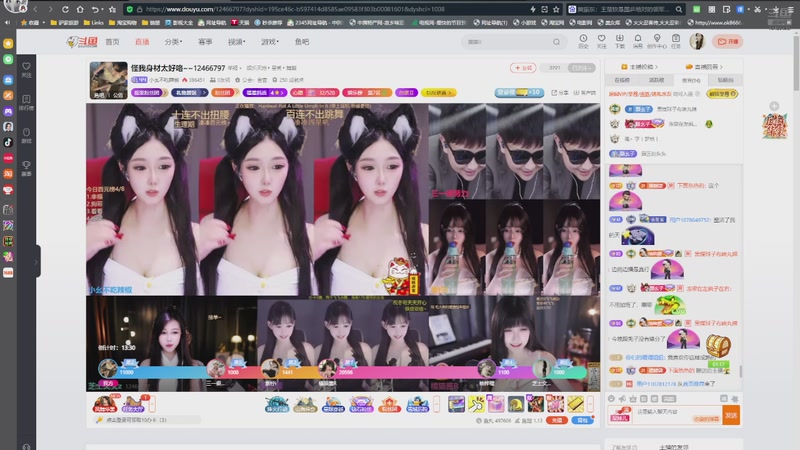800x450 pixels.
Task: Click the lightning speed-mode icon in address bar
Action: 533,9
